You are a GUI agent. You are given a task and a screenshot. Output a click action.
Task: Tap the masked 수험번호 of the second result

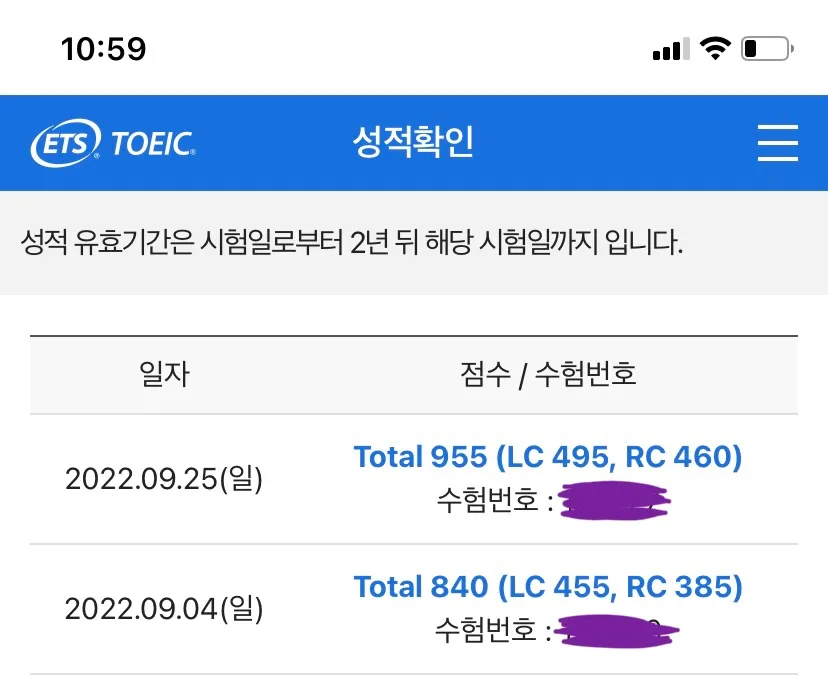click(616, 632)
